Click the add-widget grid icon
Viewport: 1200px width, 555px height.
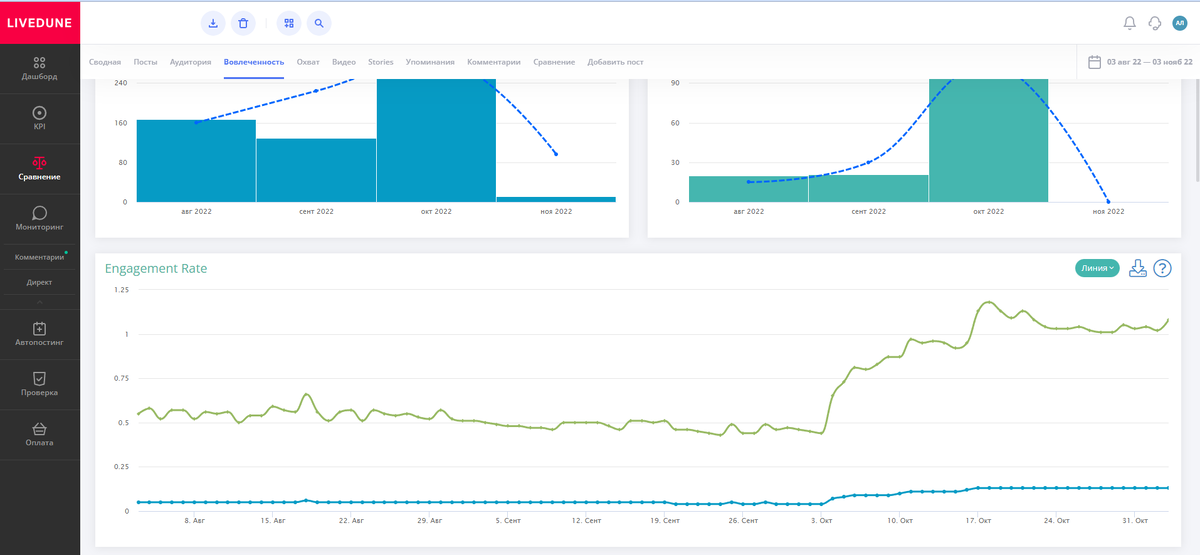point(289,23)
